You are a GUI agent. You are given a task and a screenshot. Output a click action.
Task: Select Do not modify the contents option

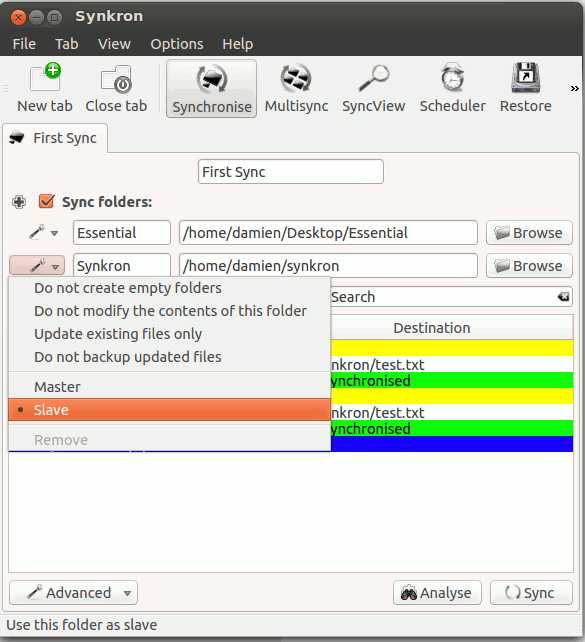pyautogui.click(x=169, y=311)
